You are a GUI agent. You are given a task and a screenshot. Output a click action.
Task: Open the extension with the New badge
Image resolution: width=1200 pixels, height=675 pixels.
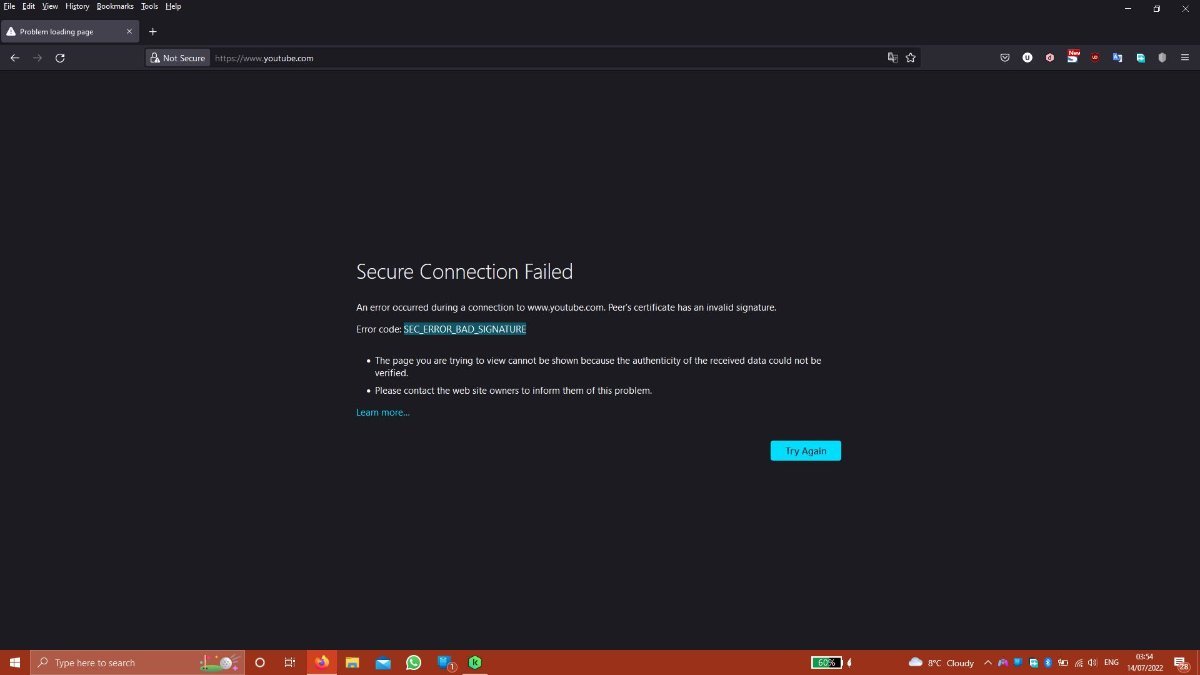[1073, 57]
